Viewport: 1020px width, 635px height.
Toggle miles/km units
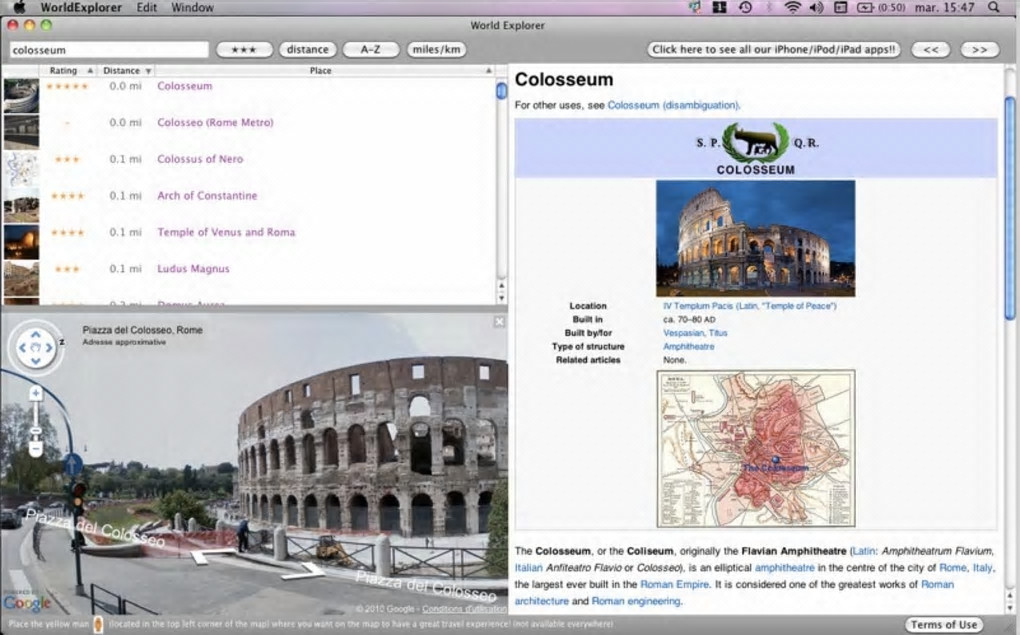pos(436,49)
